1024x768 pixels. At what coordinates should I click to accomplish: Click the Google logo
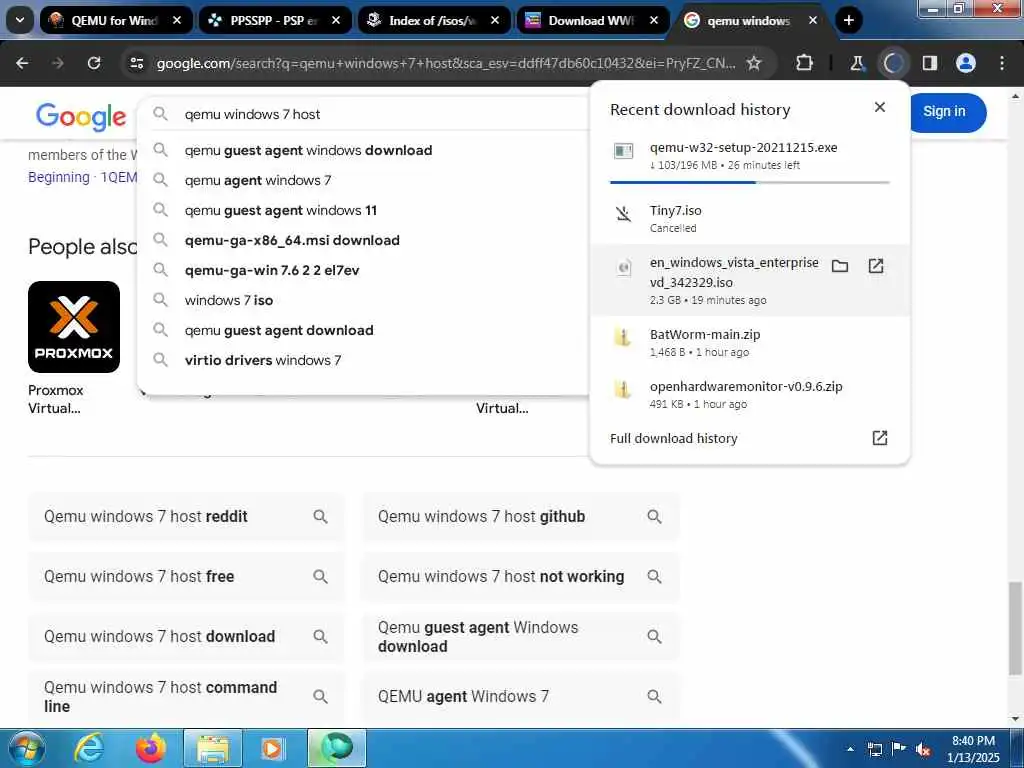point(81,116)
